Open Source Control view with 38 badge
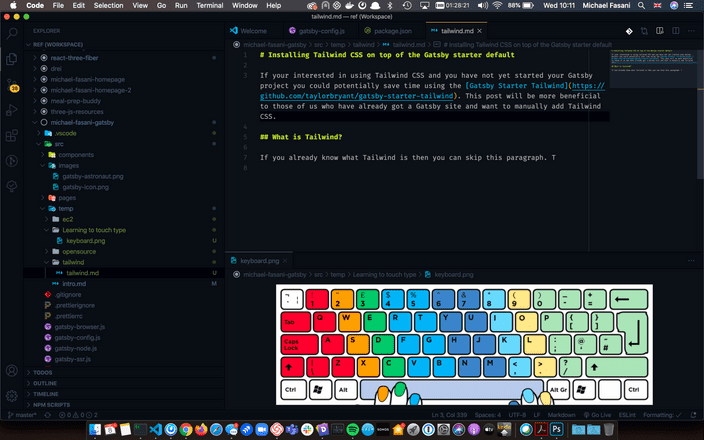Image resolution: width=704 pixels, height=440 pixels. [x=12, y=85]
